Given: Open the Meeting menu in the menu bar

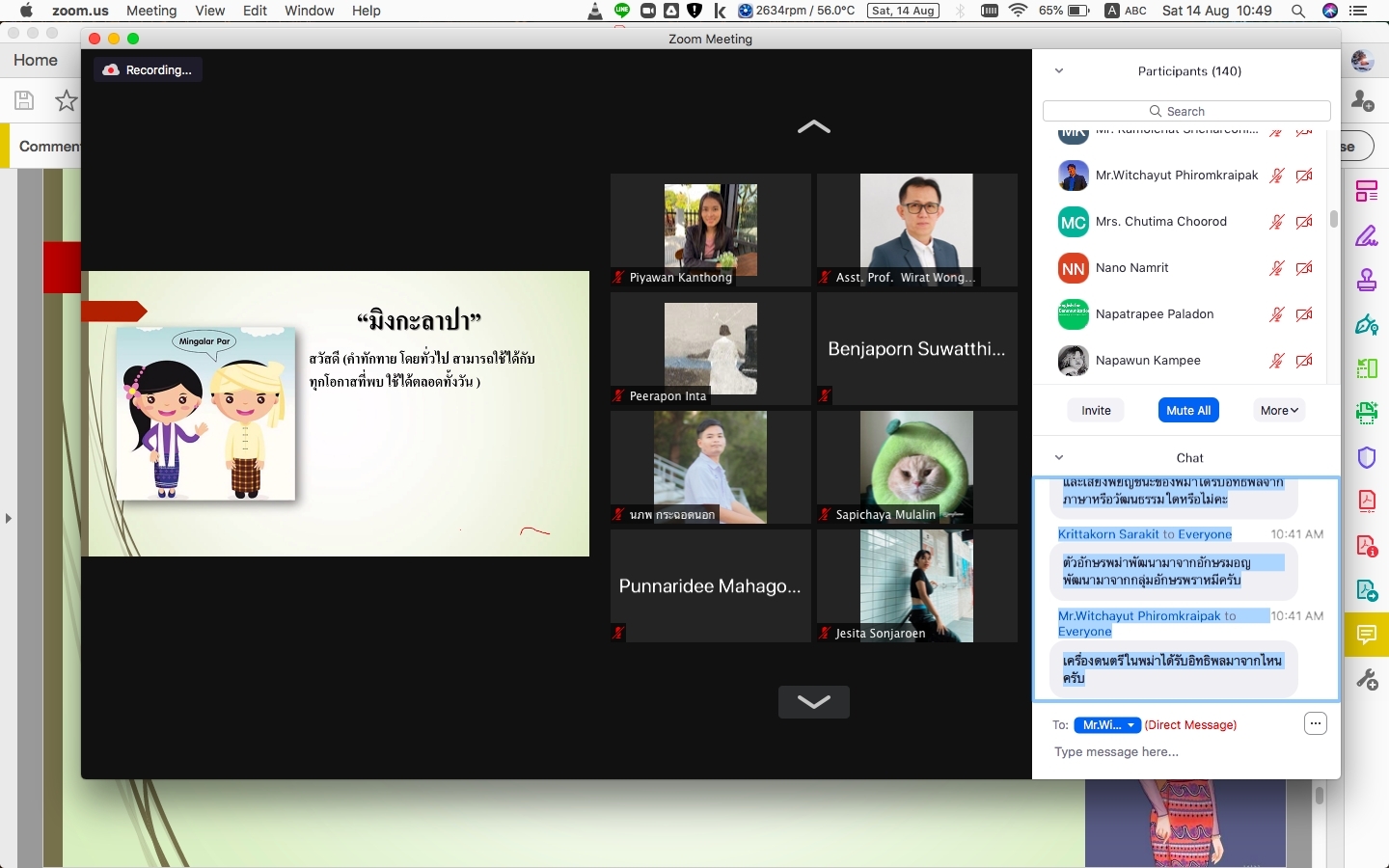Looking at the screenshot, I should point(151,11).
